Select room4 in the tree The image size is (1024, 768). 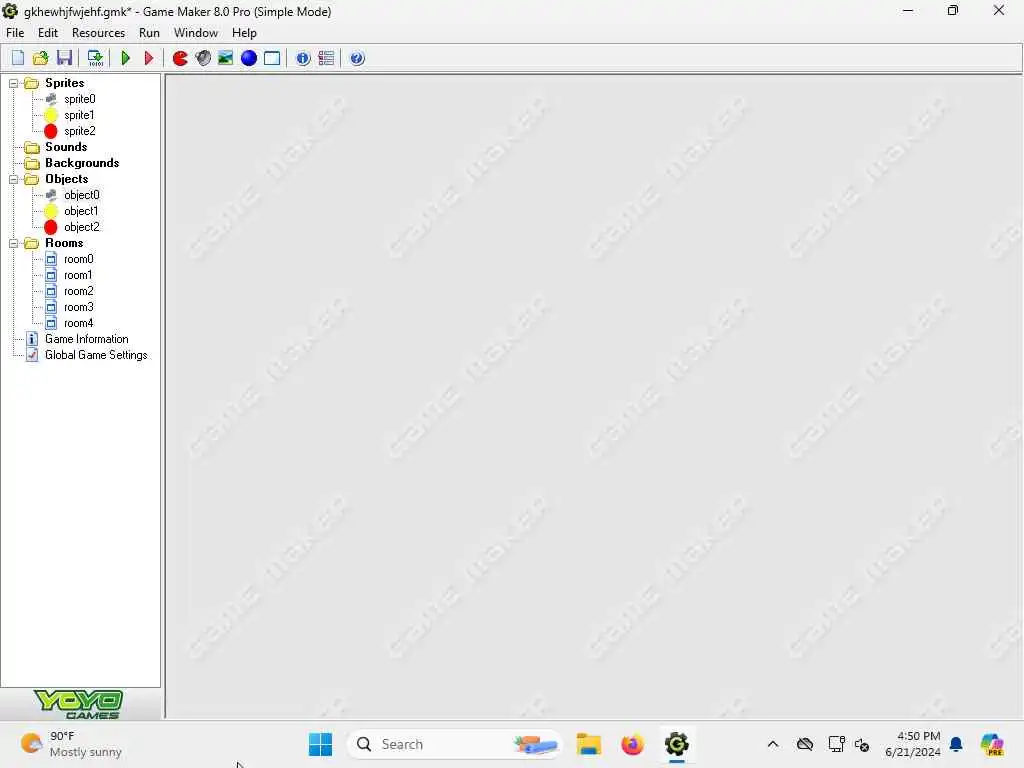point(78,323)
